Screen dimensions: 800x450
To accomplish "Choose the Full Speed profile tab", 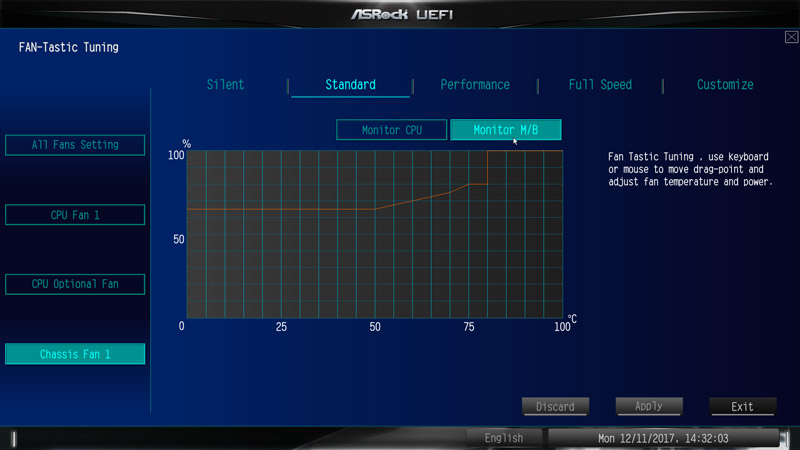I will coord(600,85).
